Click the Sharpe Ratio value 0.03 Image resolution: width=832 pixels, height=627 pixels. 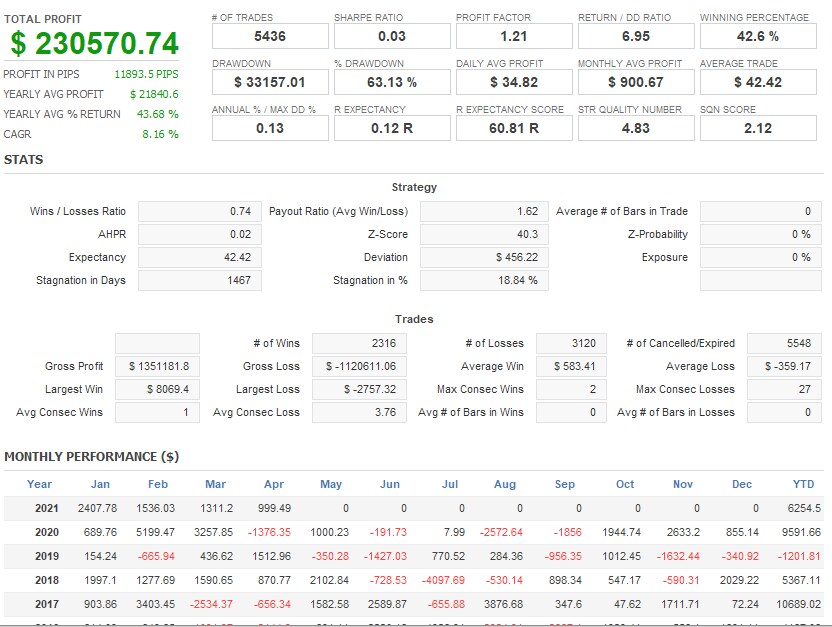tap(392, 37)
